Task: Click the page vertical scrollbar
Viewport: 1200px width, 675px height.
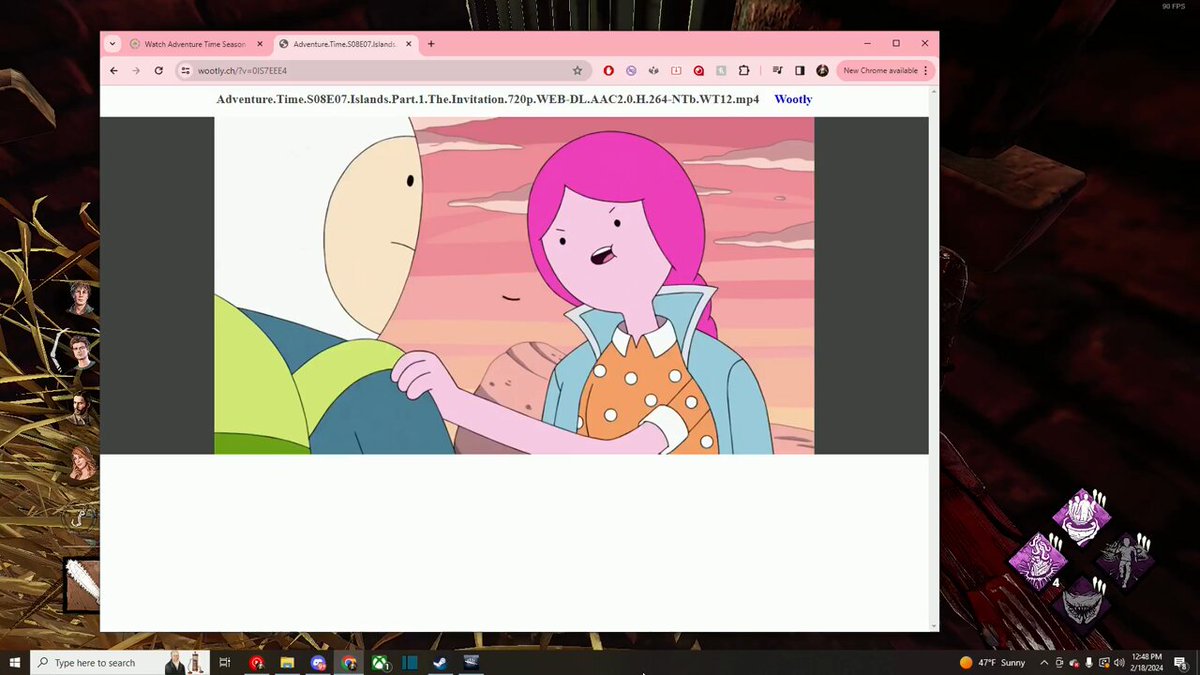Action: tap(934, 358)
